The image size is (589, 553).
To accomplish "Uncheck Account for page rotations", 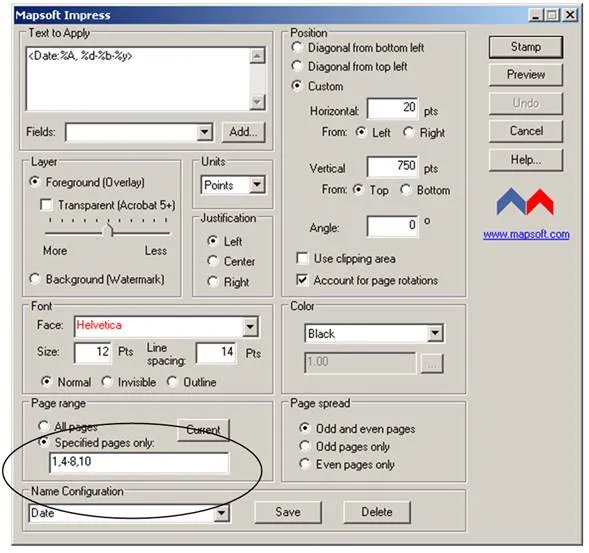I will click(302, 280).
